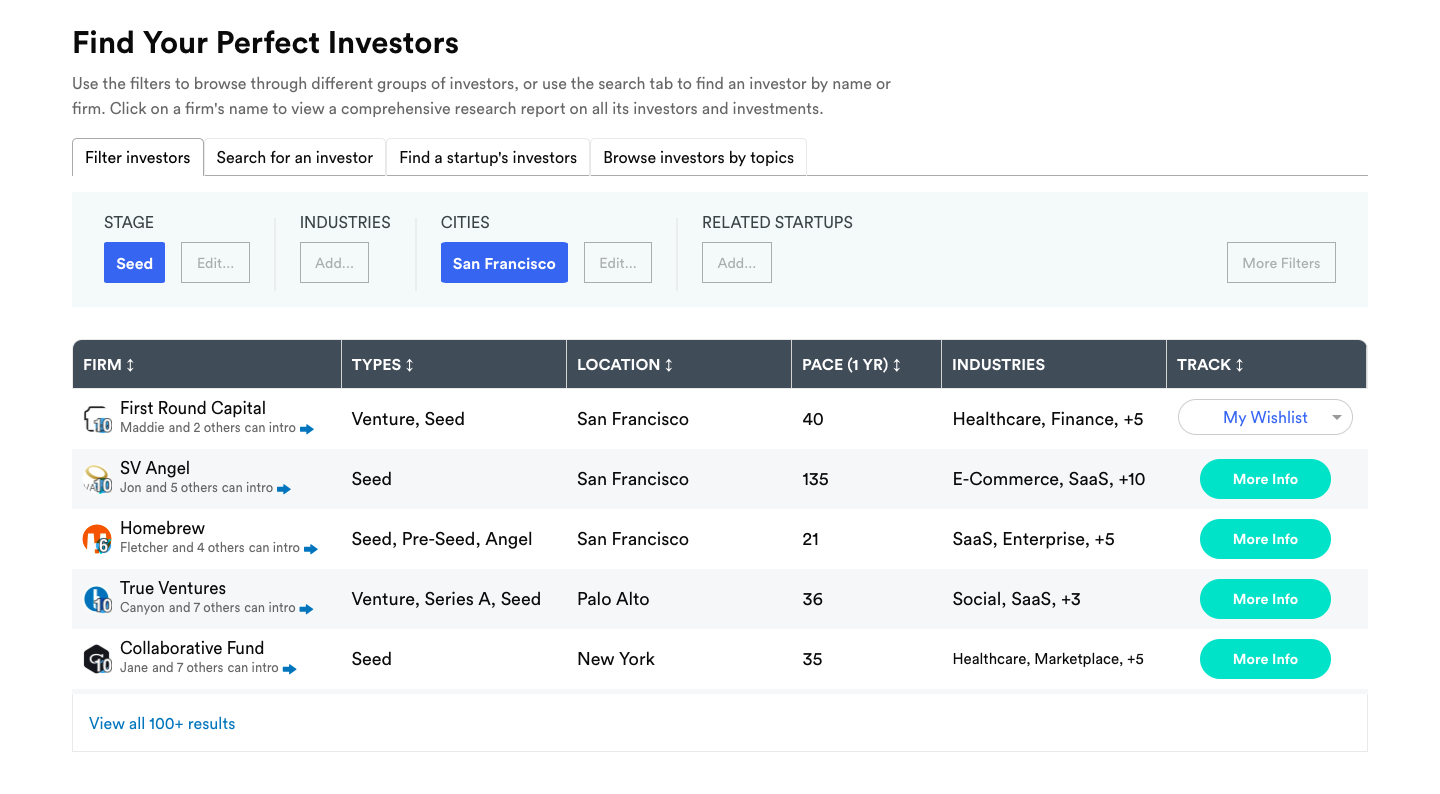Open View all 100+ results link
Screen dimensions: 1440x794
click(x=162, y=723)
